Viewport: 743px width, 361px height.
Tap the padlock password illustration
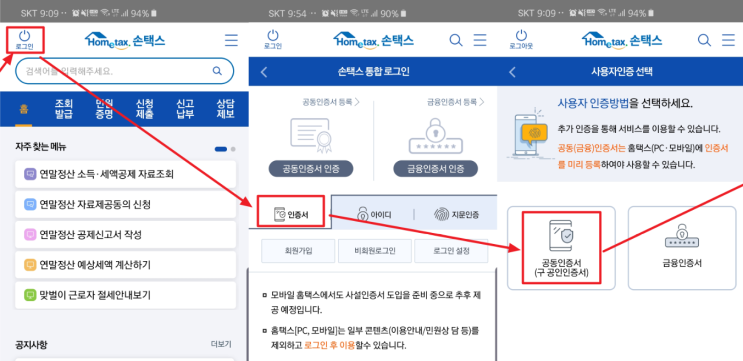click(435, 135)
